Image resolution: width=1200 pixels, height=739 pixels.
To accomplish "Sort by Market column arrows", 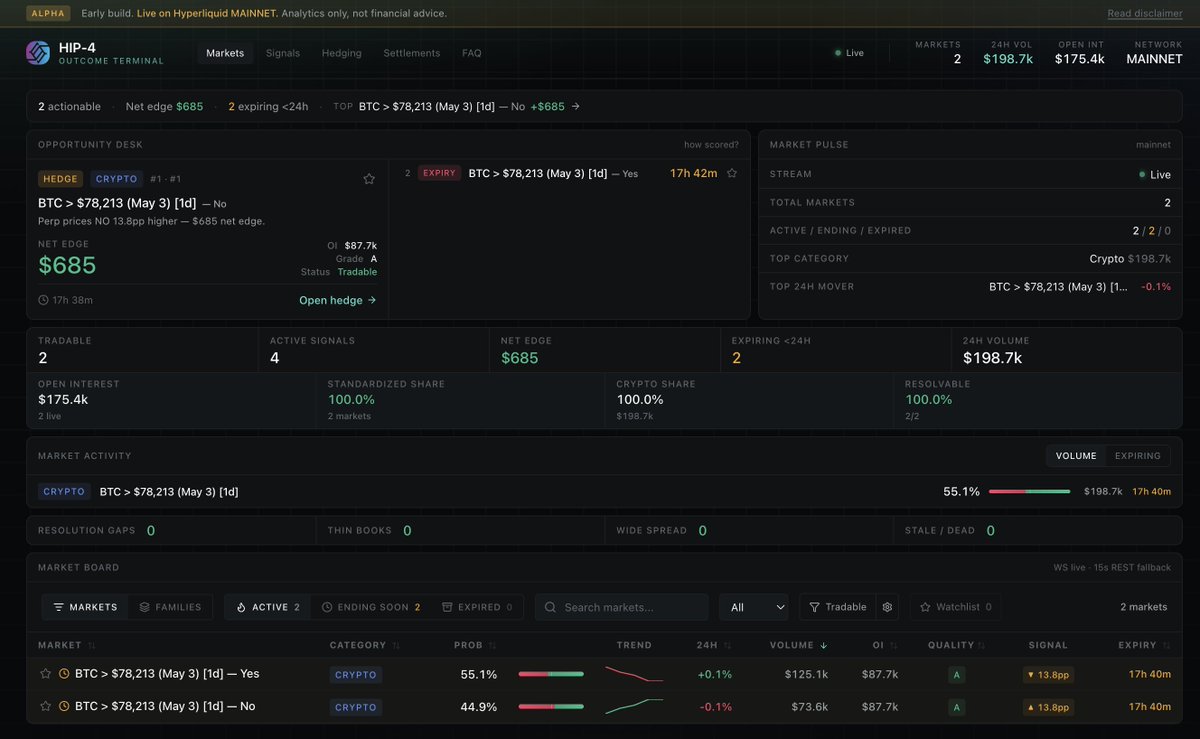I will tap(92, 645).
